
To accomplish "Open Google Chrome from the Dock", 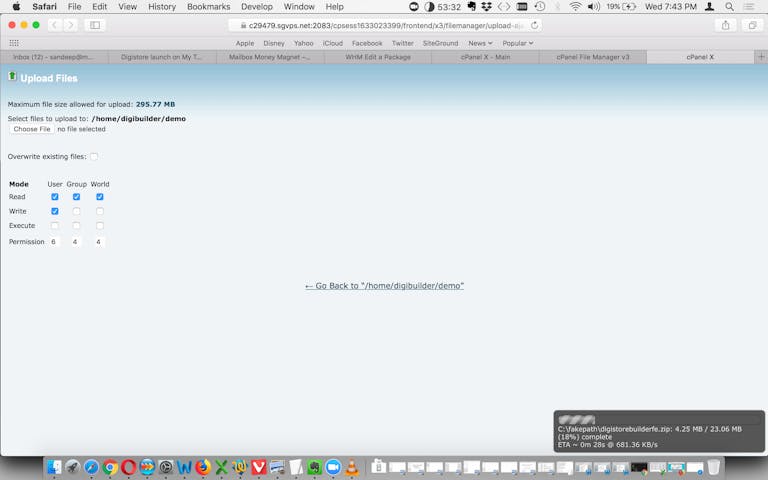I will (110, 467).
